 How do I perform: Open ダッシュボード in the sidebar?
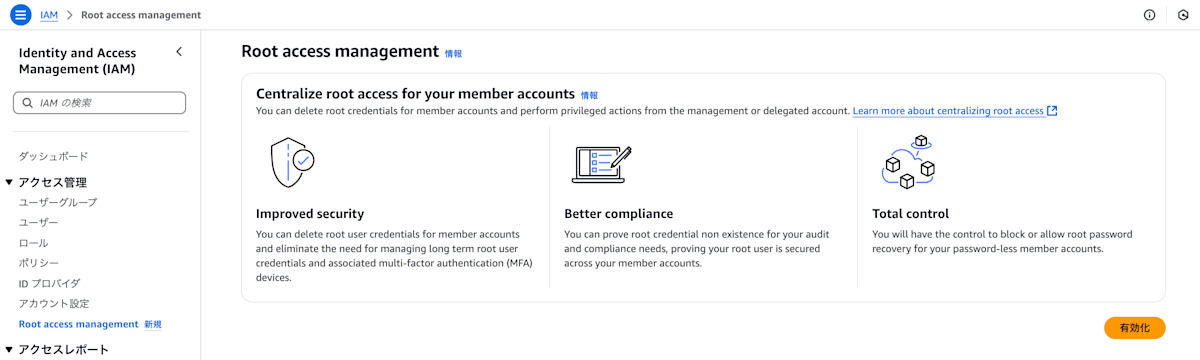click(x=53, y=156)
